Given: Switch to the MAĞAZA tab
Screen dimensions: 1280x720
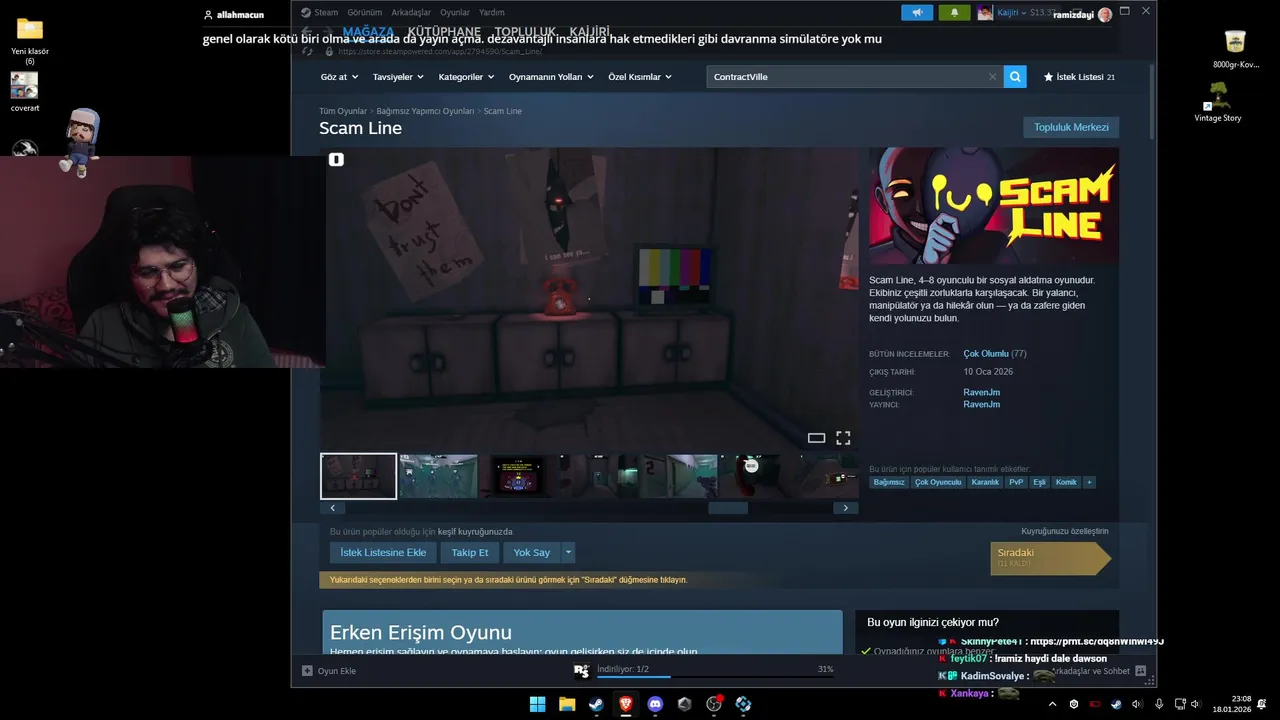Looking at the screenshot, I should pyautogui.click(x=368, y=32).
